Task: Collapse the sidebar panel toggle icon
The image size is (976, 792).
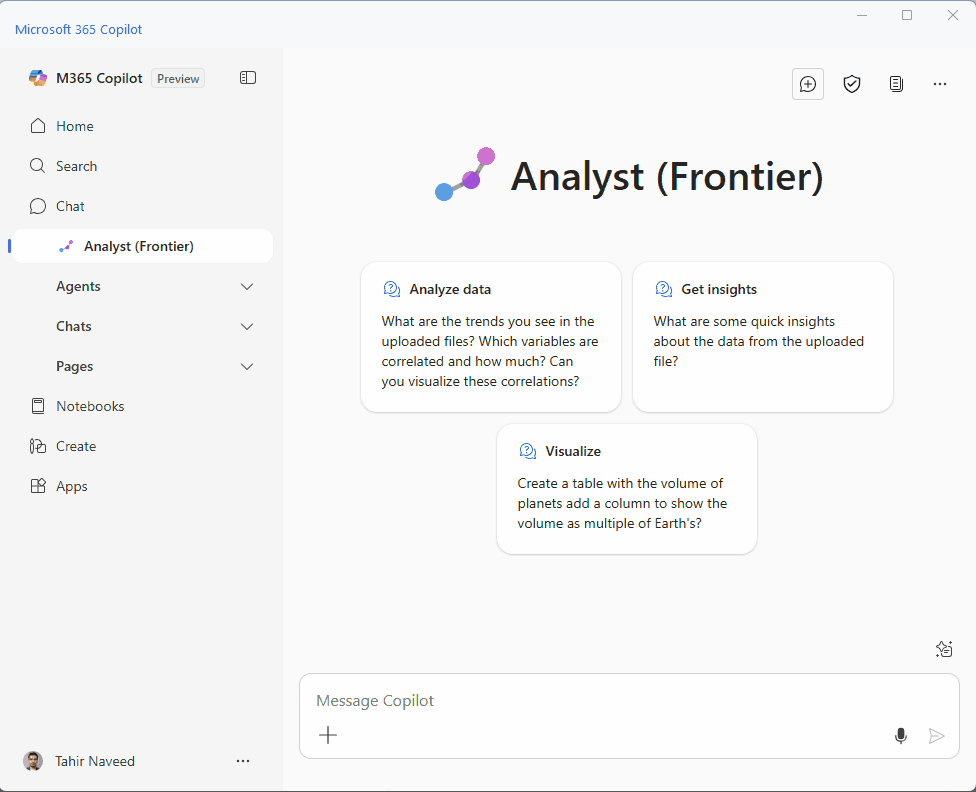Action: click(x=248, y=78)
